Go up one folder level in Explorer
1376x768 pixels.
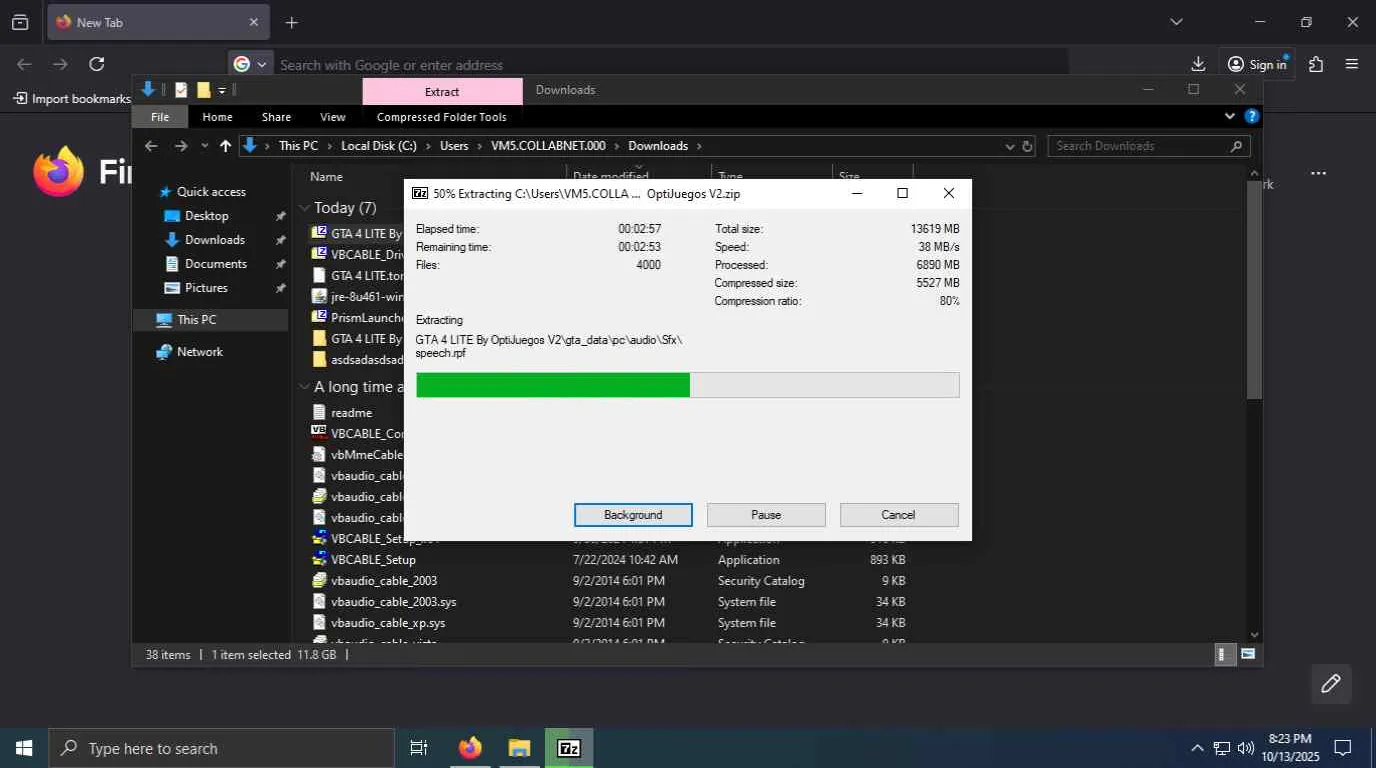[x=225, y=146]
